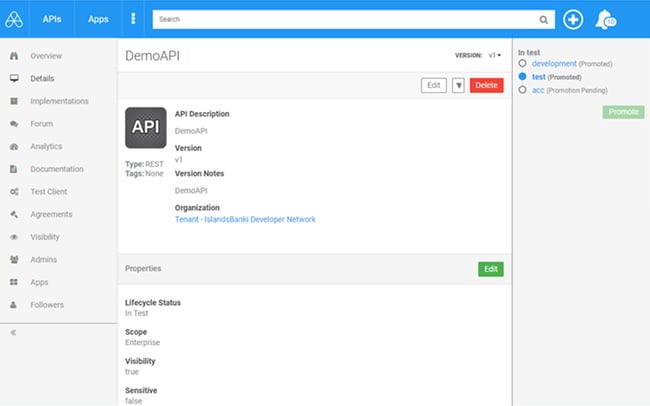The width and height of the screenshot is (650, 406).
Task: Open the Apps menu in top bar
Action: [x=98, y=19]
